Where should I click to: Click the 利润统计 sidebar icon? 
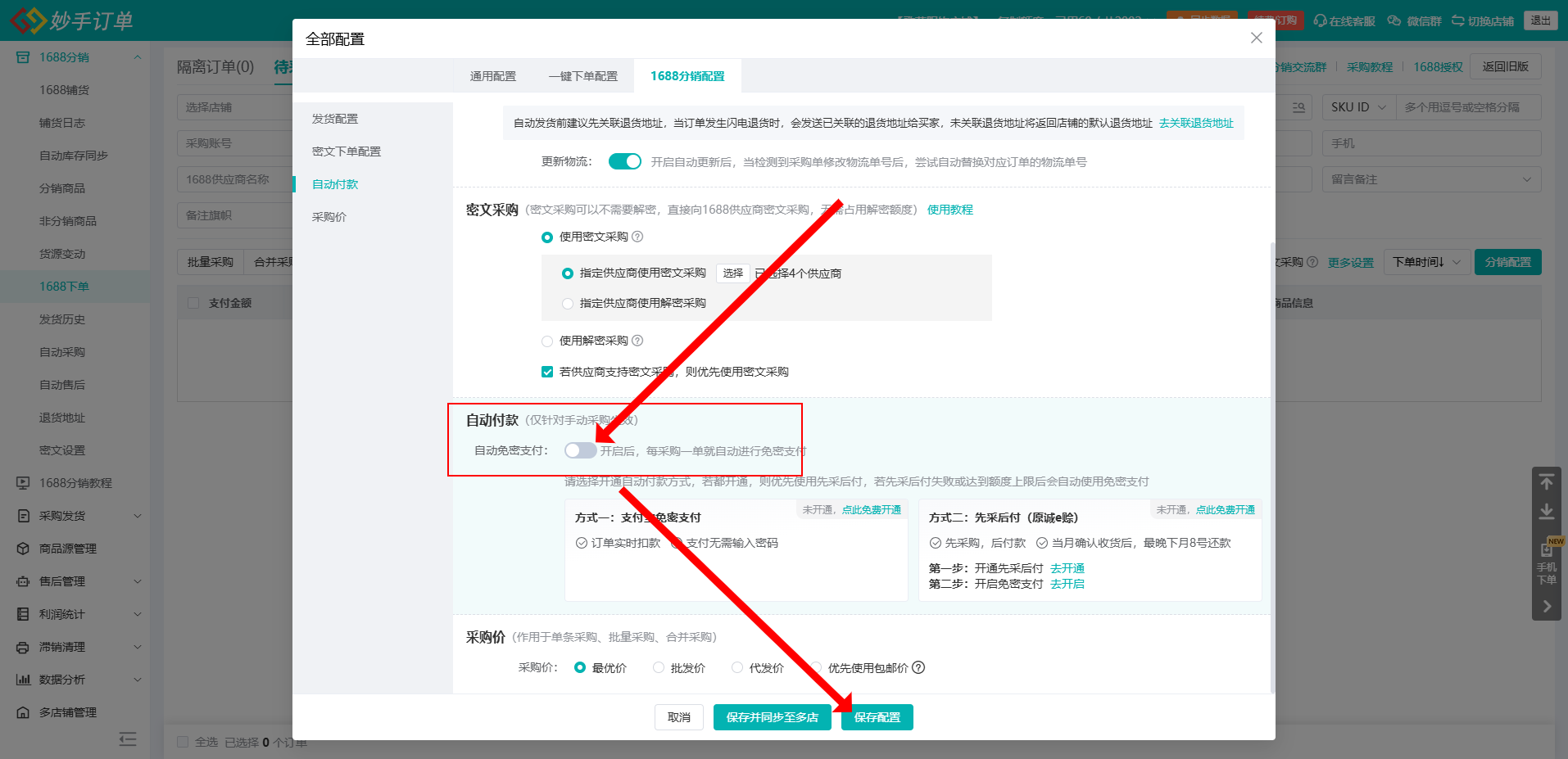click(x=23, y=614)
